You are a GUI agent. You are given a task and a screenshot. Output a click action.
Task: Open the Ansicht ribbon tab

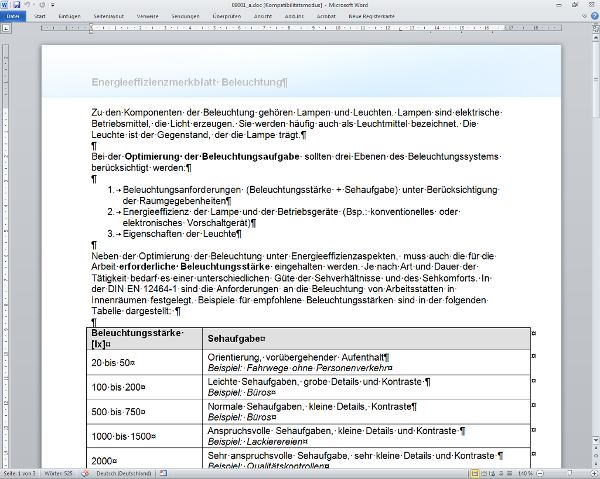click(x=263, y=17)
